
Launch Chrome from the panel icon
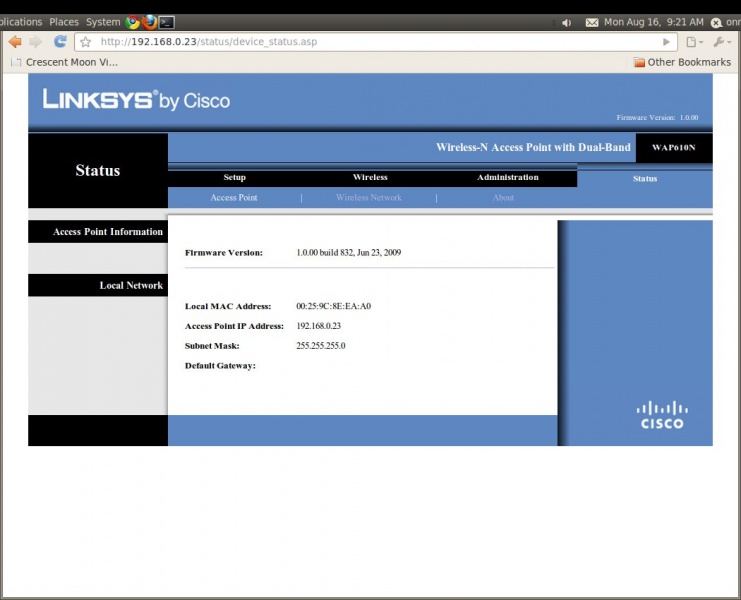(132, 22)
